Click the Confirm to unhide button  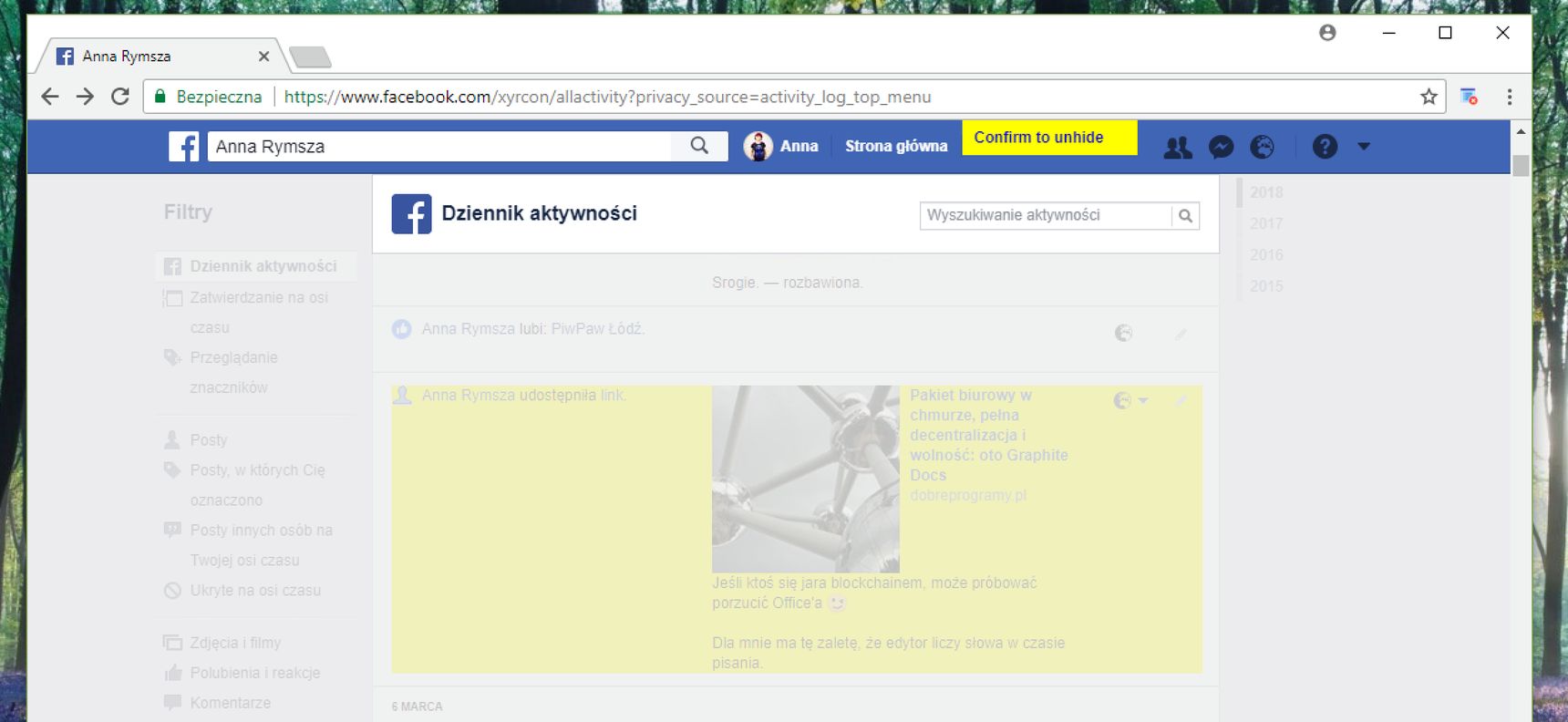pyautogui.click(x=1049, y=138)
